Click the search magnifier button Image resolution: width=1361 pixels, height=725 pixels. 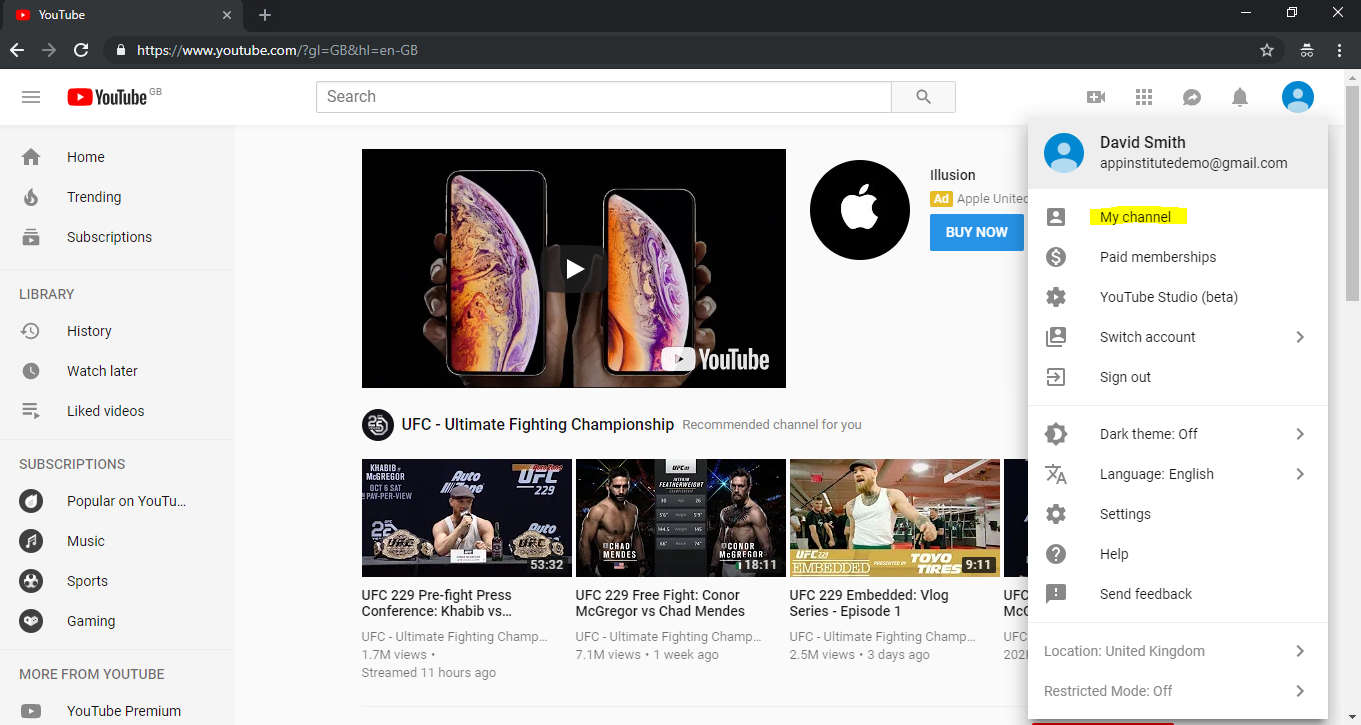tap(923, 97)
